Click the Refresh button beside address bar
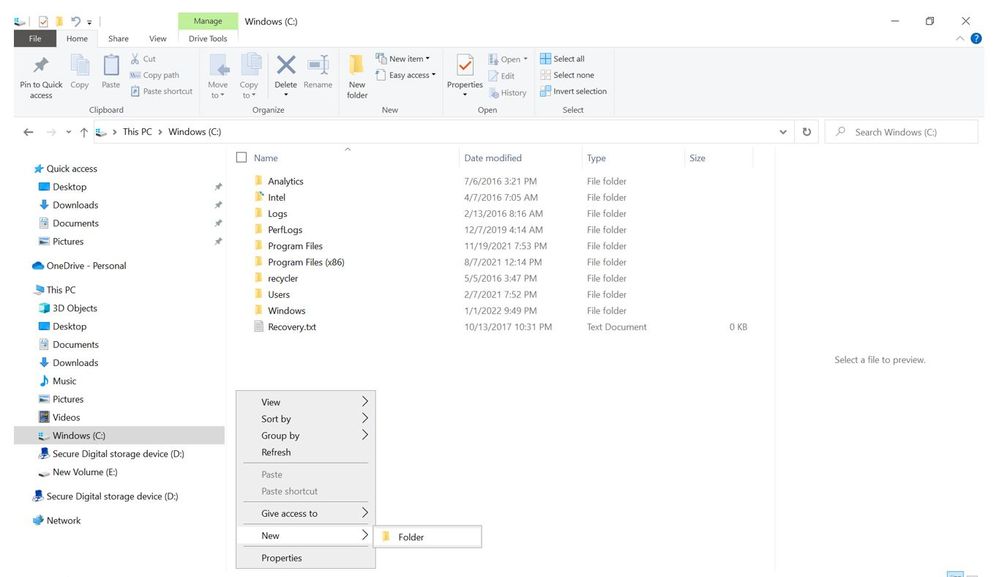Viewport: 999px width, 577px height. click(807, 132)
